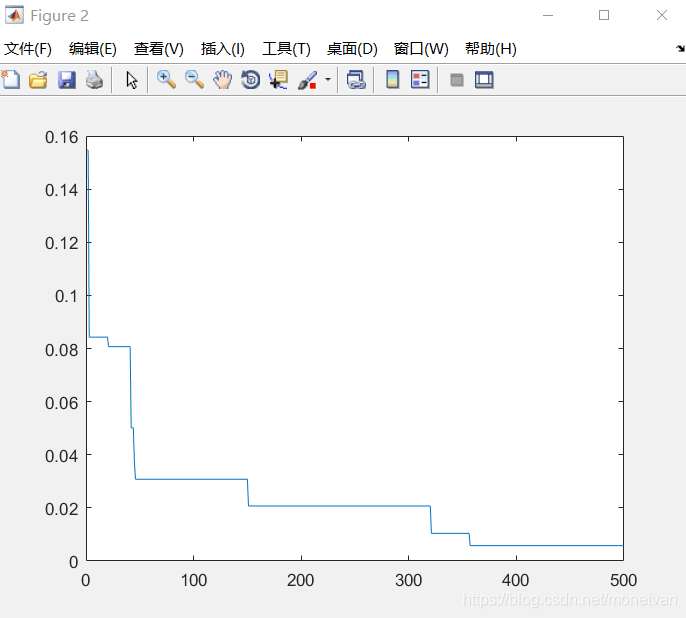Click the x-axis label 500
This screenshot has height=618, width=686.
[x=623, y=580]
